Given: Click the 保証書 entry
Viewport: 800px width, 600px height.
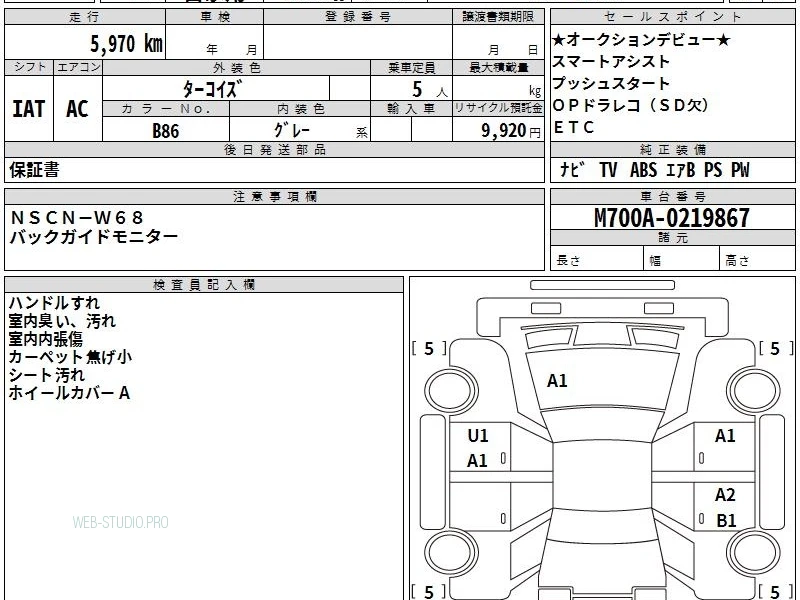Looking at the screenshot, I should click(x=34, y=170).
